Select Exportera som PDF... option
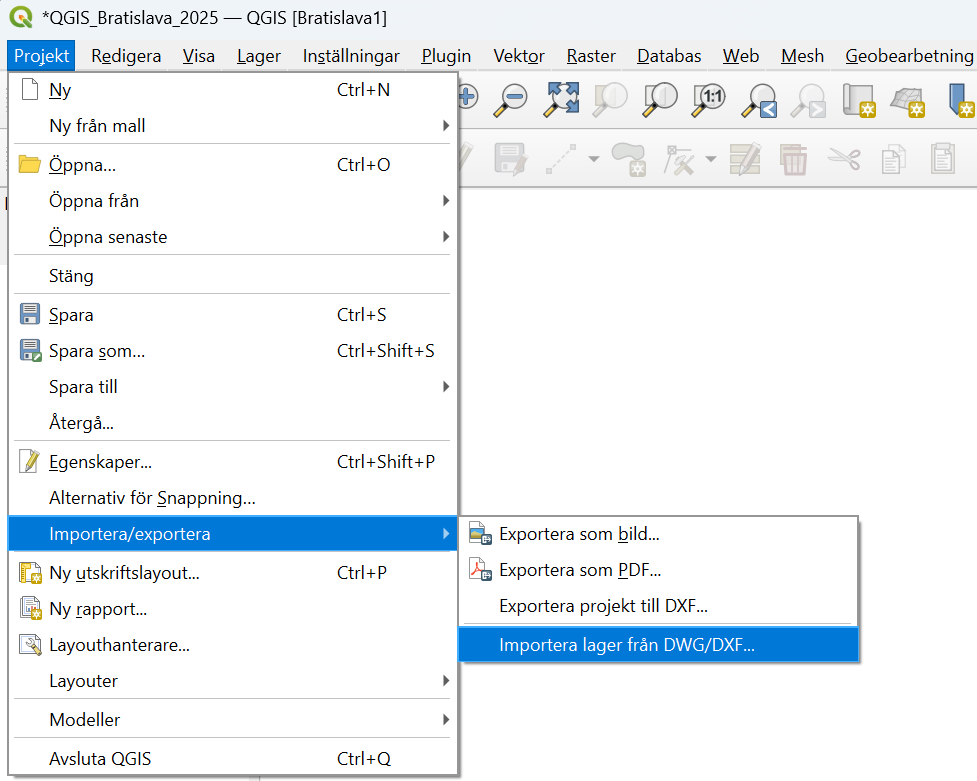 pos(659,570)
